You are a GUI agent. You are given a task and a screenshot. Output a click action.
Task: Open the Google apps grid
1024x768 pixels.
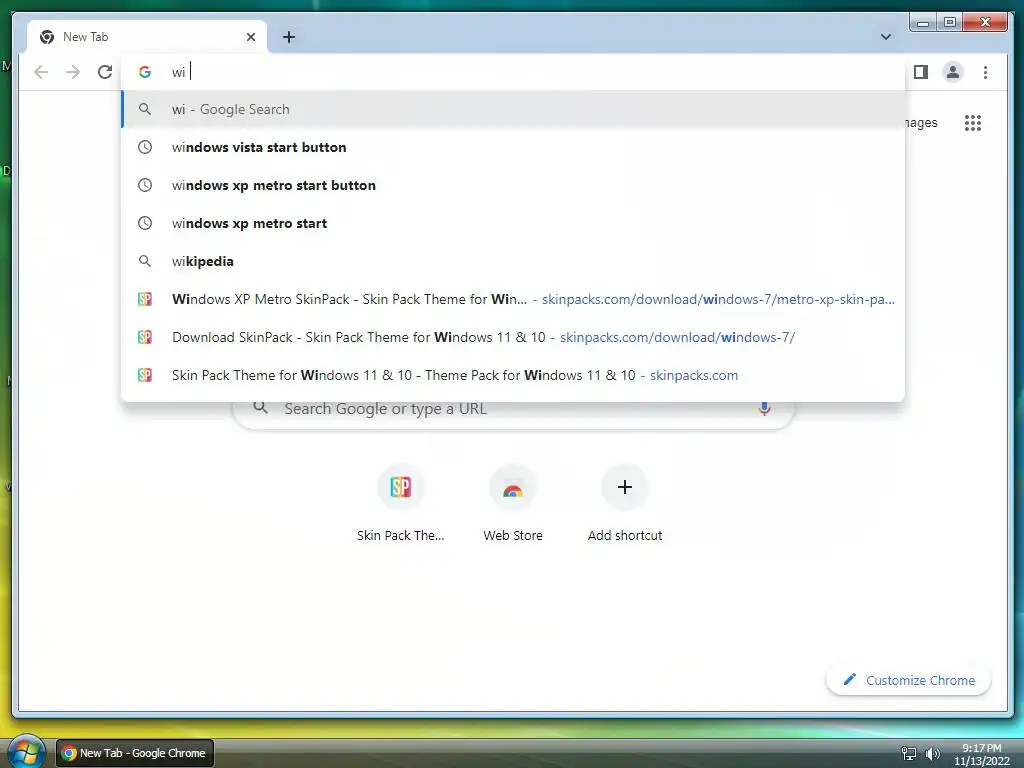click(973, 123)
